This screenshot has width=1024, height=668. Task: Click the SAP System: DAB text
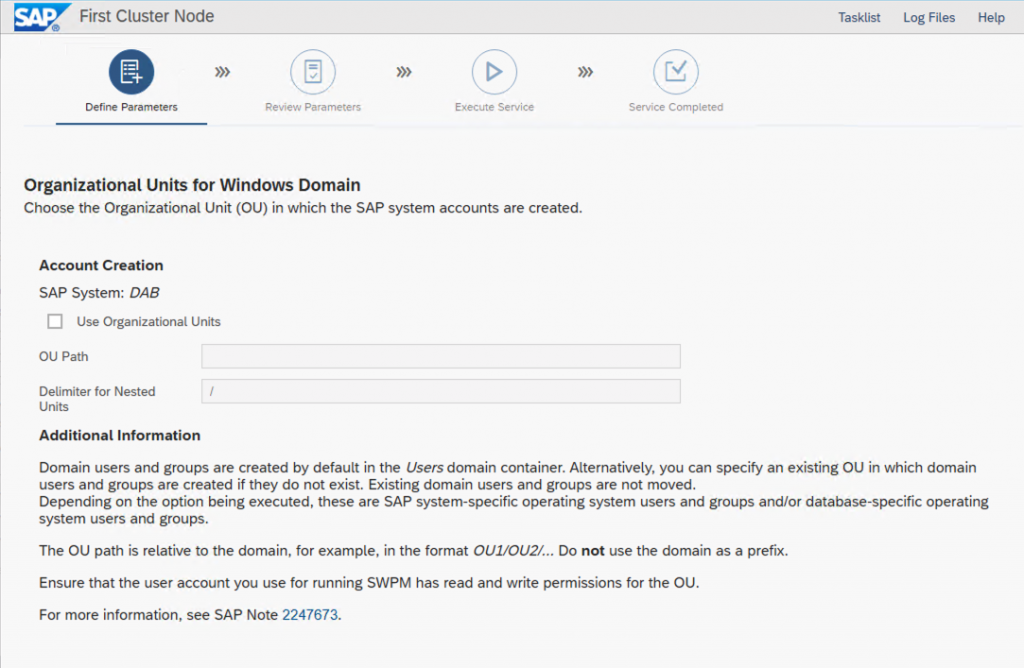99,293
